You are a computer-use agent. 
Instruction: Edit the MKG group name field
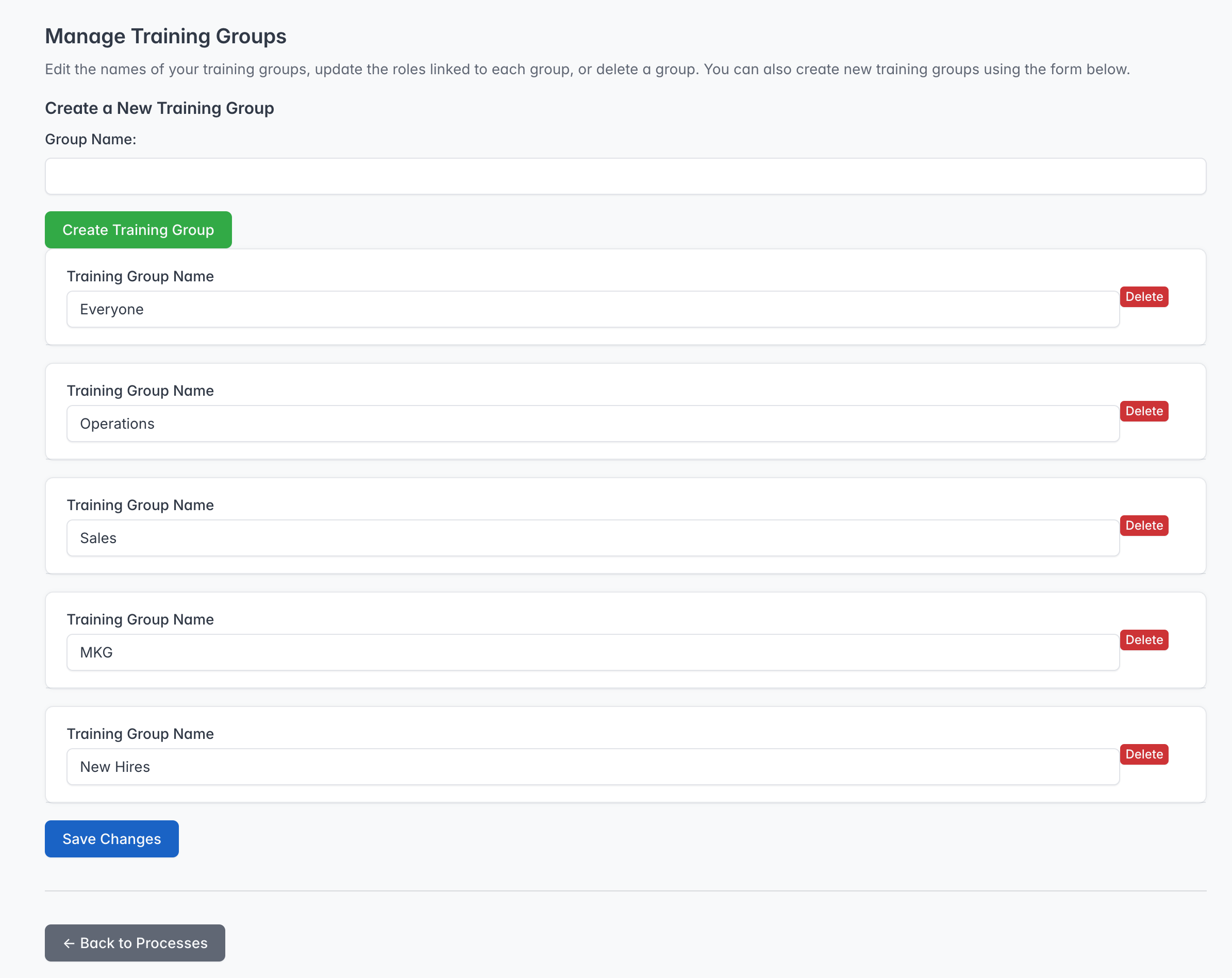point(593,652)
